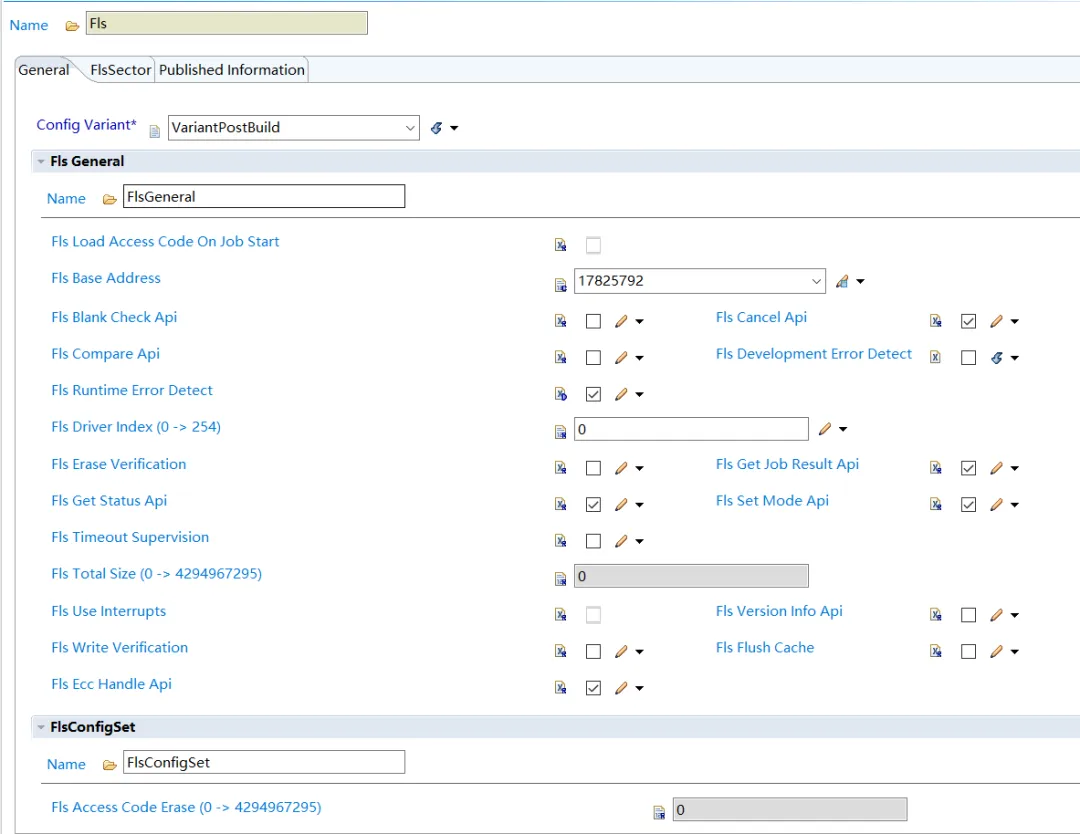Click the icon beside the Config Variant dropdown
This screenshot has width=1080, height=834.
[x=437, y=127]
